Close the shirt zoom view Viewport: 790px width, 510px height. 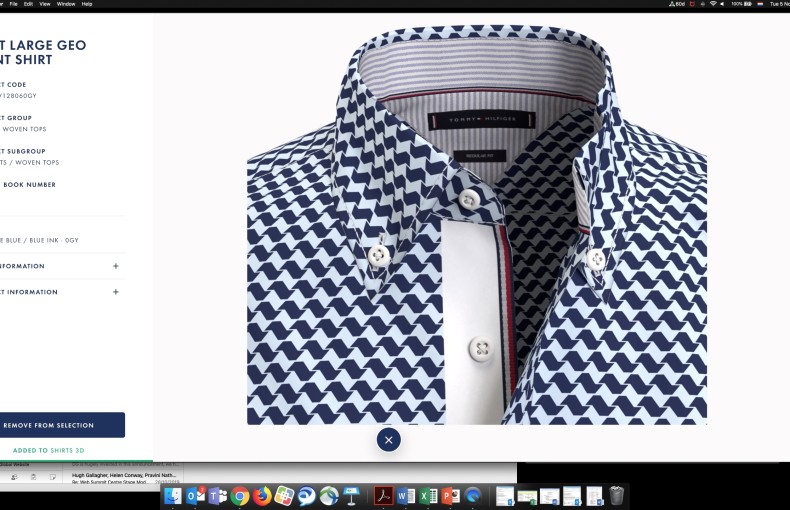(388, 439)
